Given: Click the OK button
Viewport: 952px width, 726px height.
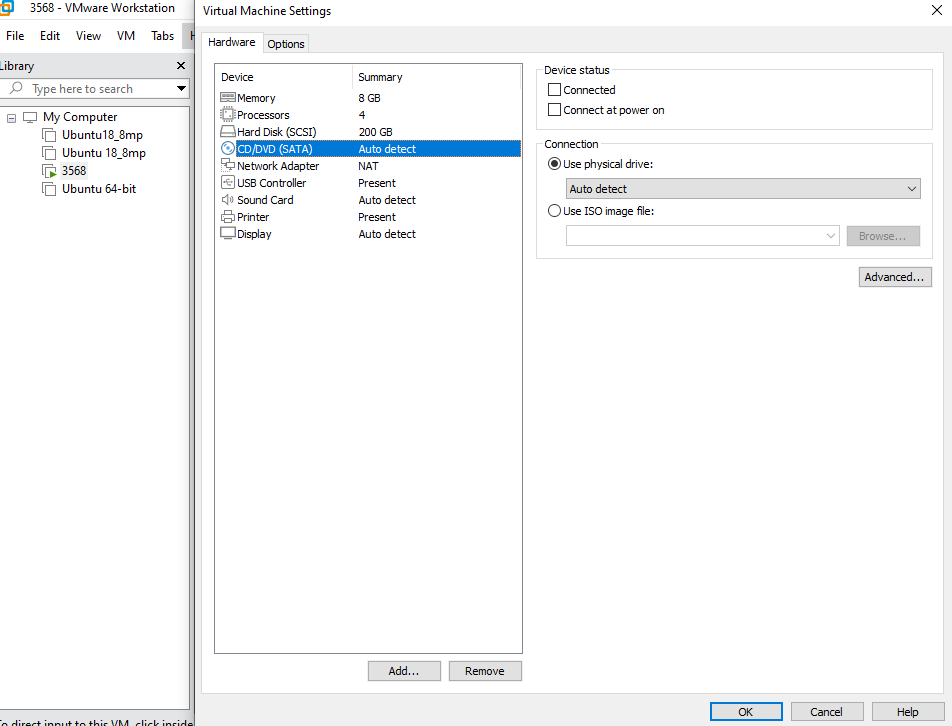Looking at the screenshot, I should 746,711.
